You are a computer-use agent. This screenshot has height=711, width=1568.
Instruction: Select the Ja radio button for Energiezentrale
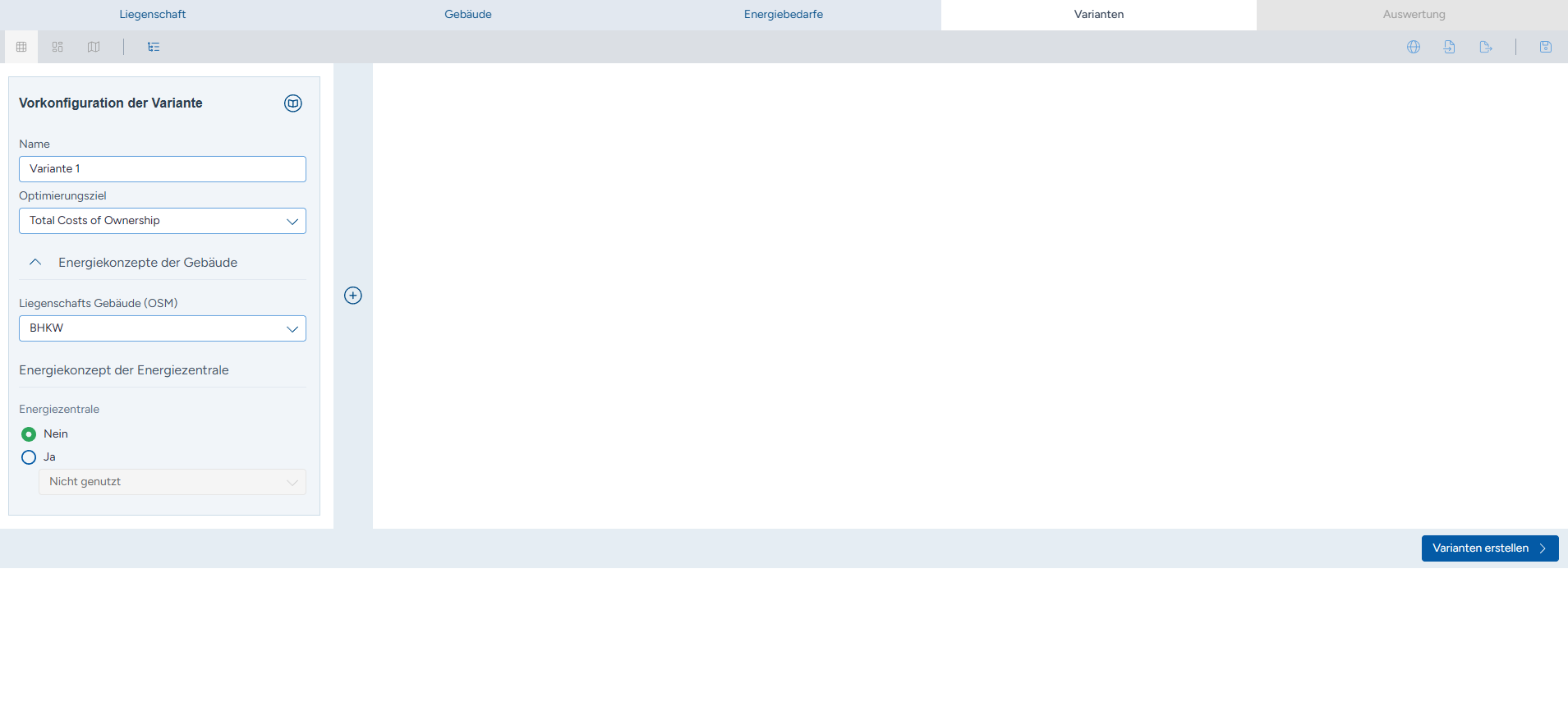29,457
